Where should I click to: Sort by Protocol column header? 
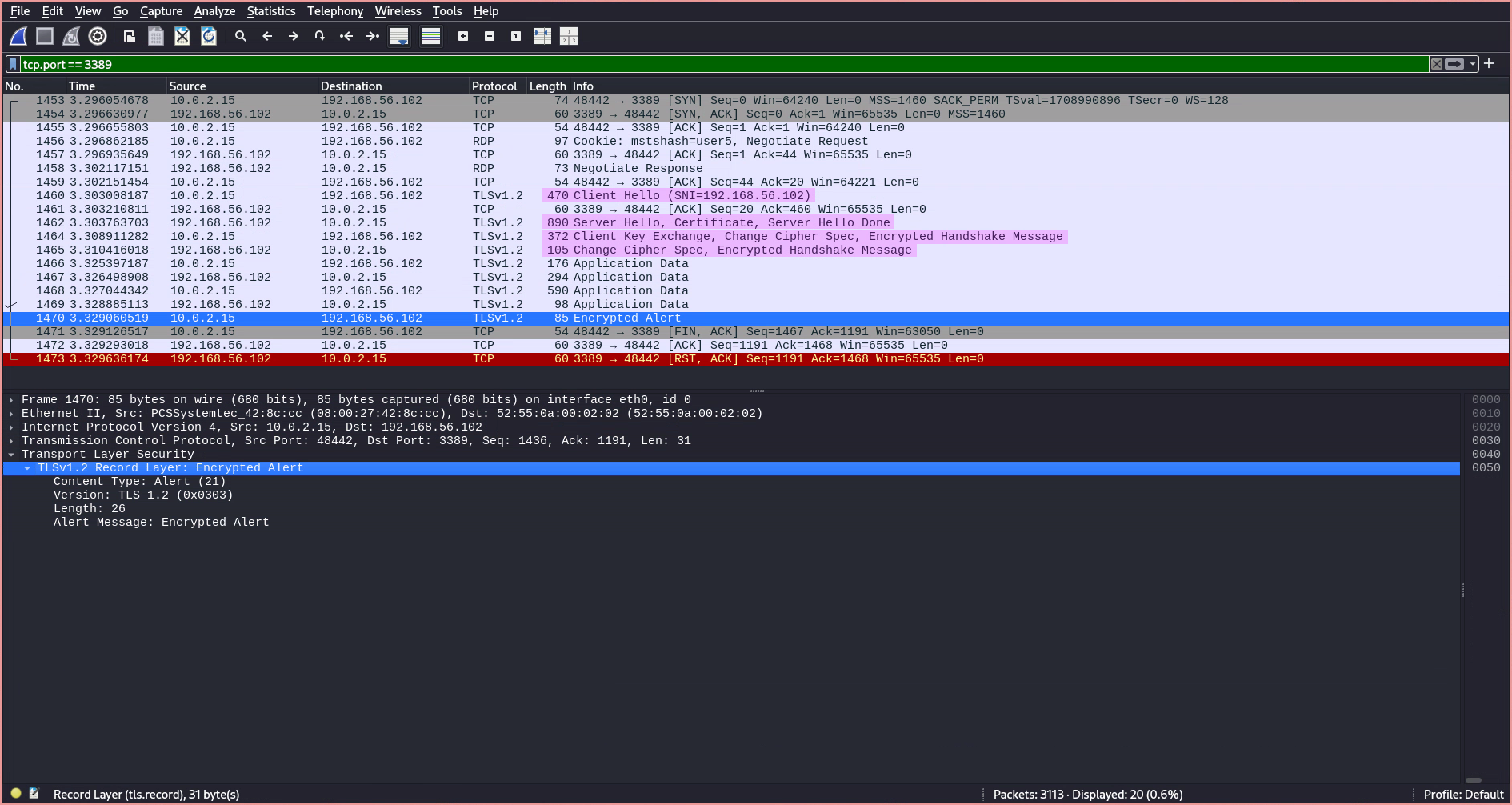click(x=498, y=86)
